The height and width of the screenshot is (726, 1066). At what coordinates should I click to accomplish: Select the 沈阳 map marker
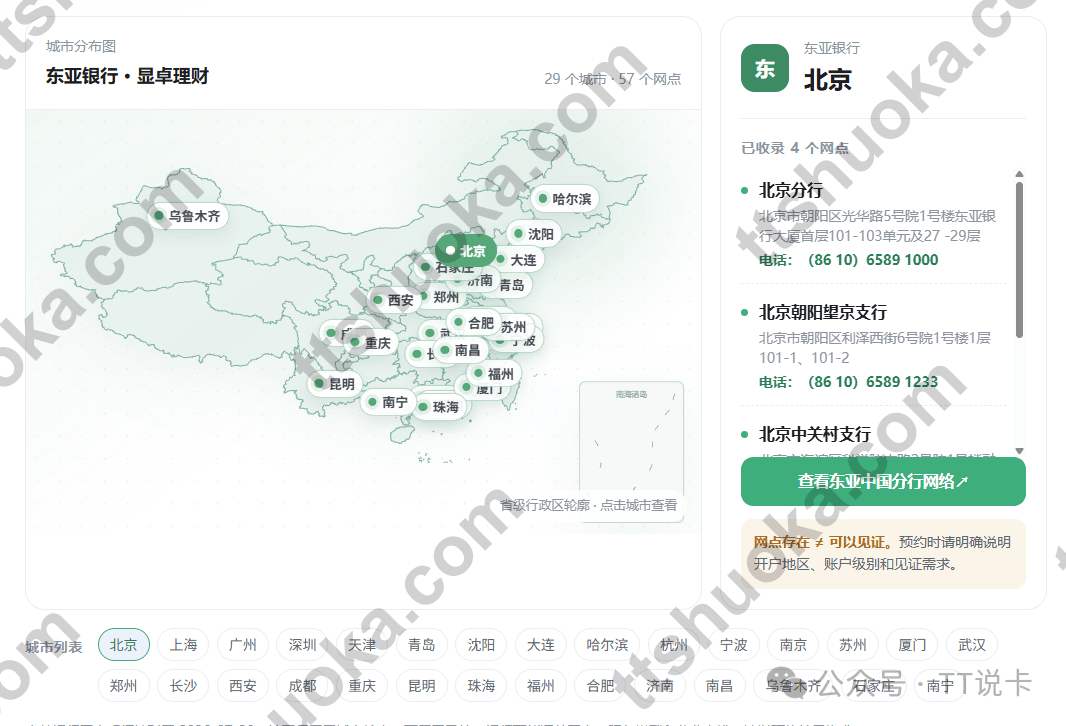(x=534, y=234)
